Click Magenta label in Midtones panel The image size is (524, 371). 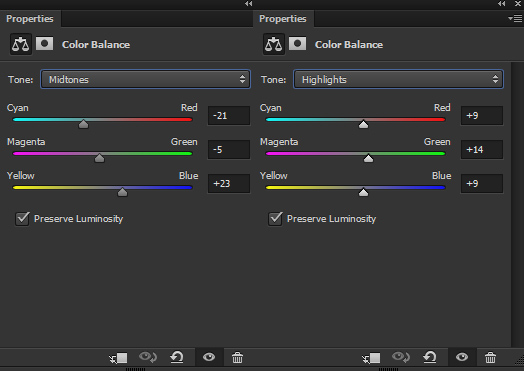[x=26, y=142]
